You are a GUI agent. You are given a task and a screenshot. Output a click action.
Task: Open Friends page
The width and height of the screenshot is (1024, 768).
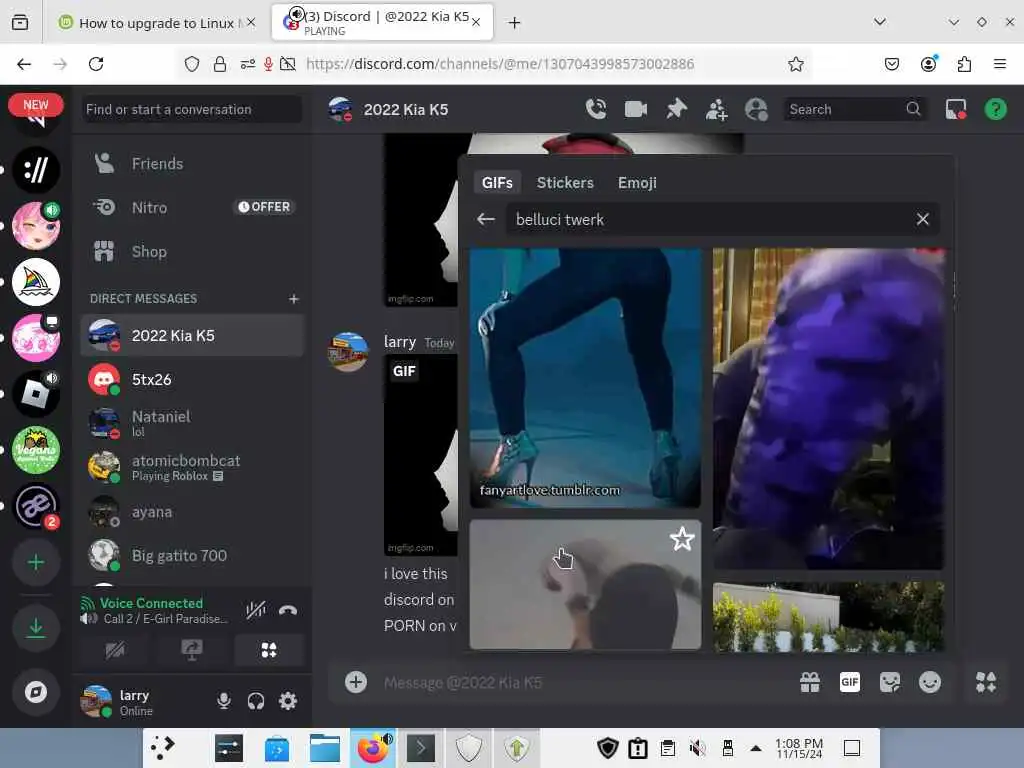click(x=192, y=163)
